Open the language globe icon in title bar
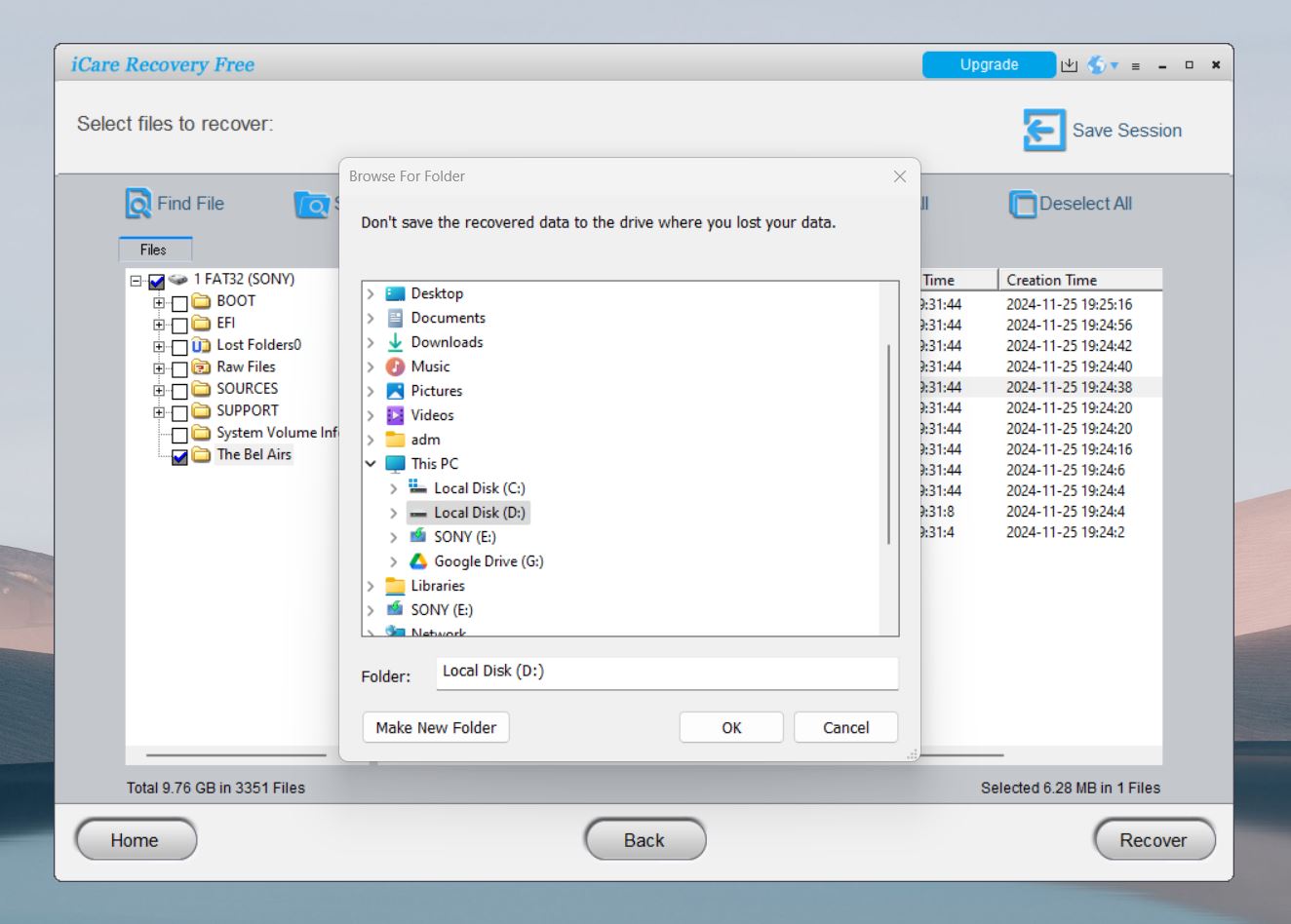This screenshot has height=924, width=1291. 1097,65
